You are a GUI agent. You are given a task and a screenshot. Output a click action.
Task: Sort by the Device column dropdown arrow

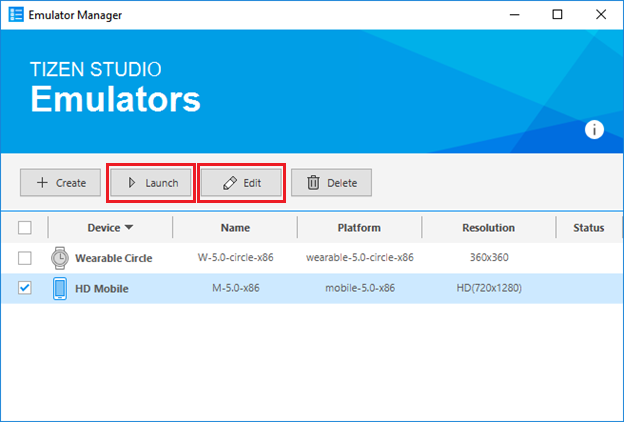(x=129, y=228)
